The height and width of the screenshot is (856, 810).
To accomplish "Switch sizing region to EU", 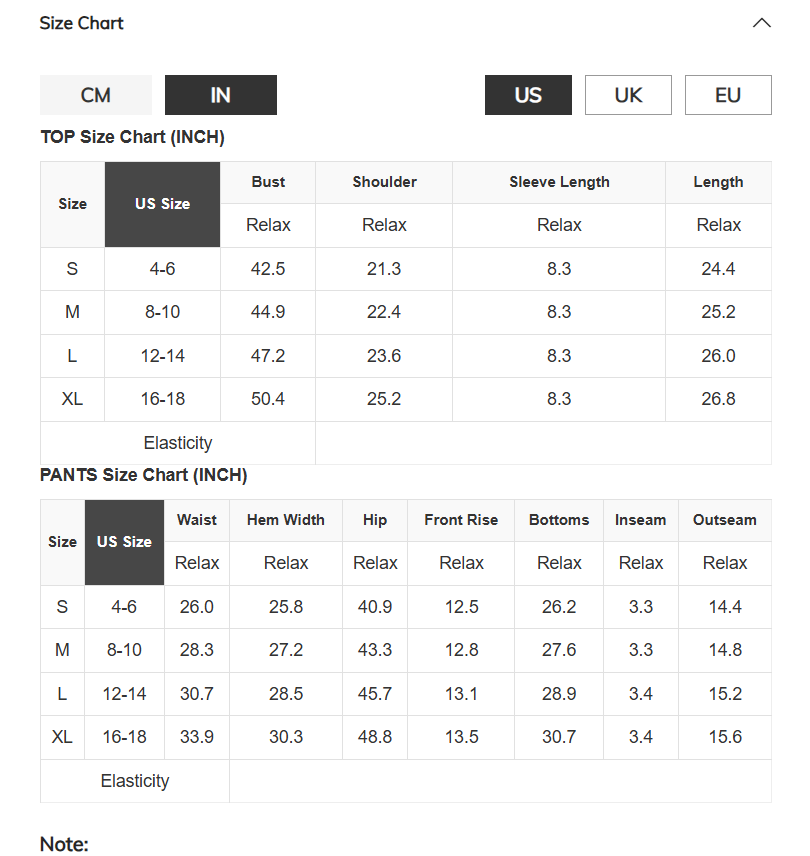I will click(728, 95).
